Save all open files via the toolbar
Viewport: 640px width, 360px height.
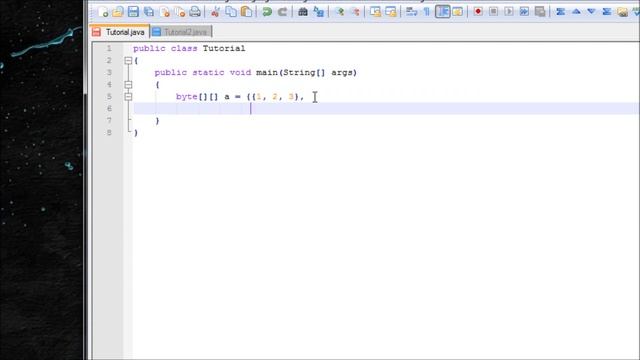149,11
